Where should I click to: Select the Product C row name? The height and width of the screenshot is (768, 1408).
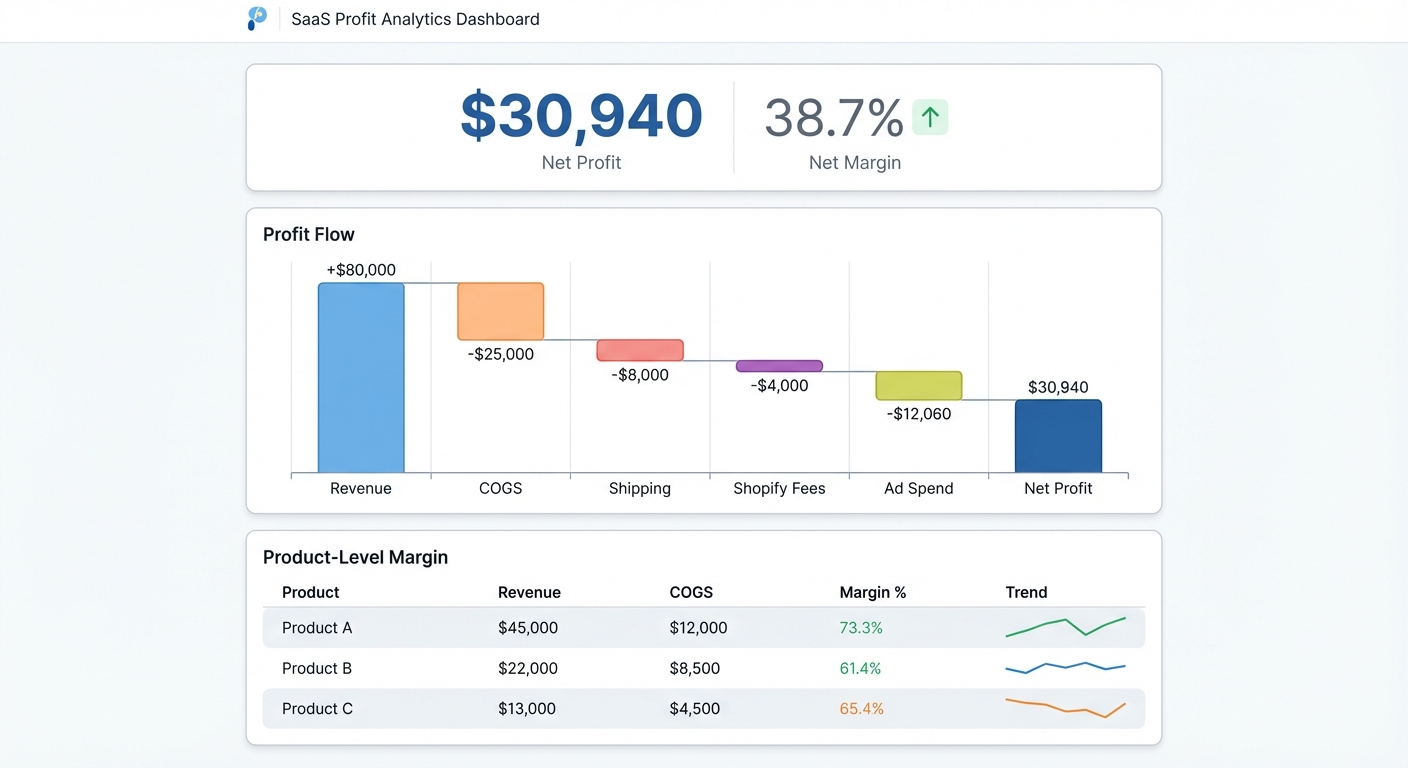[317, 708]
